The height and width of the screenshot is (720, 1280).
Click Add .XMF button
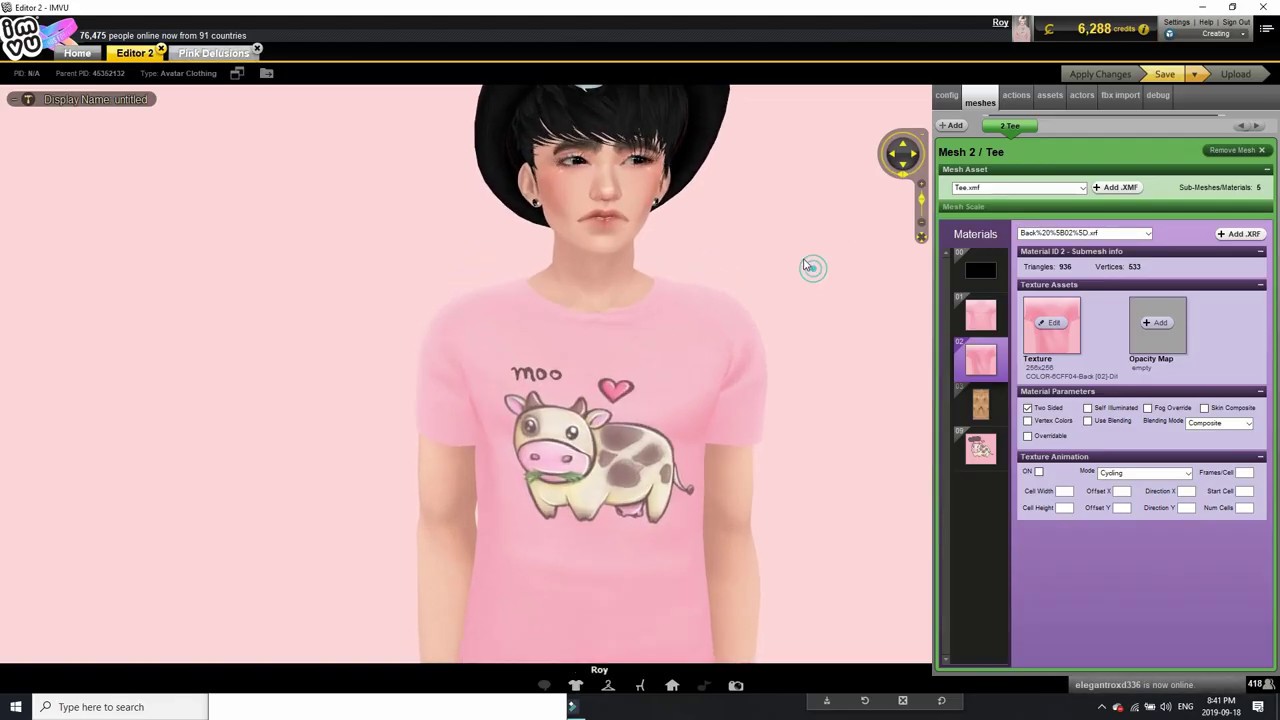[1115, 188]
